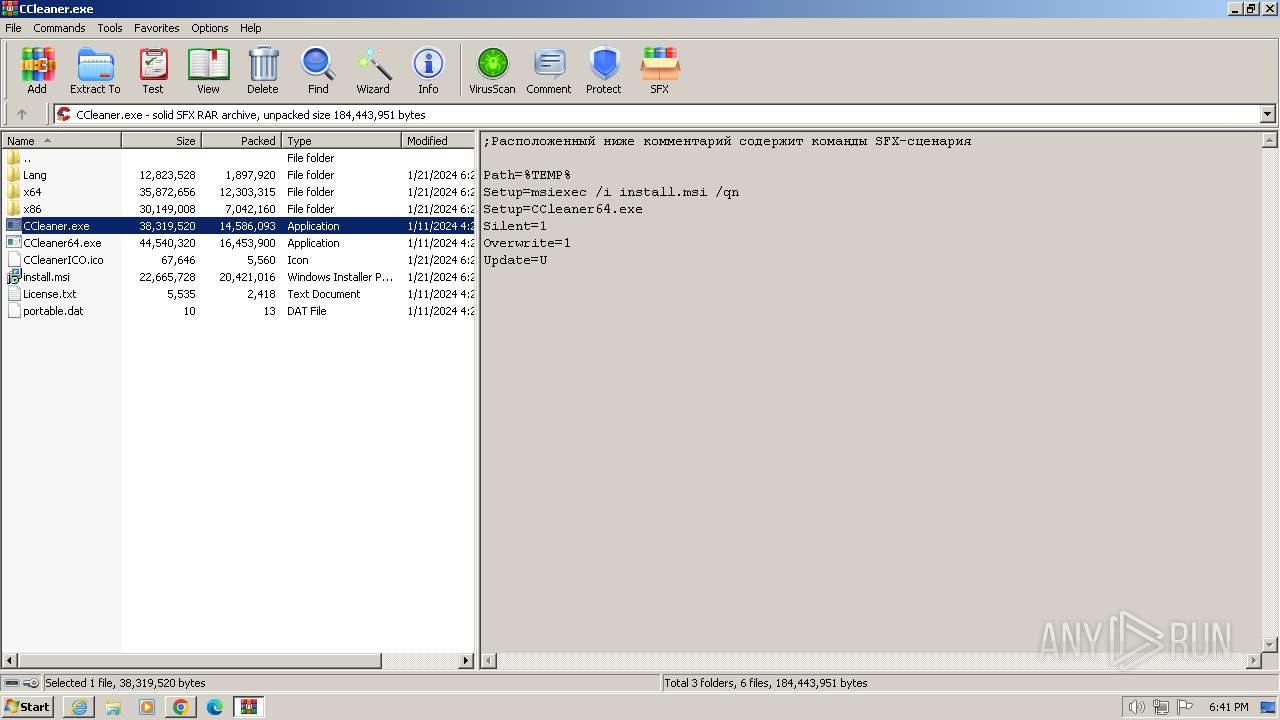
Task: Open the Lang folder
Action: pyautogui.click(x=34, y=175)
